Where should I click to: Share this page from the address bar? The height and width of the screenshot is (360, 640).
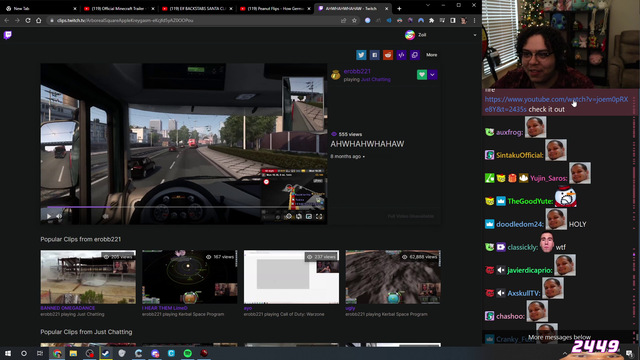[x=344, y=20]
